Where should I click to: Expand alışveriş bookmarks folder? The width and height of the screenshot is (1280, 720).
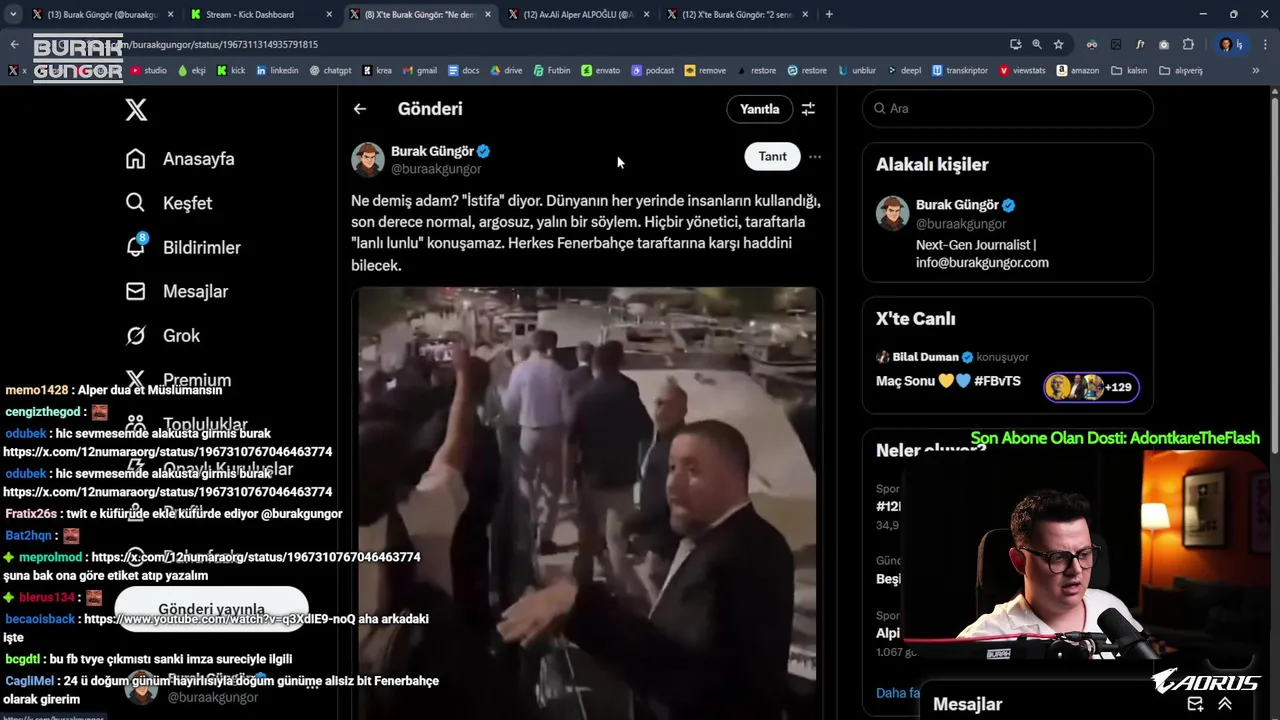(x=1181, y=70)
